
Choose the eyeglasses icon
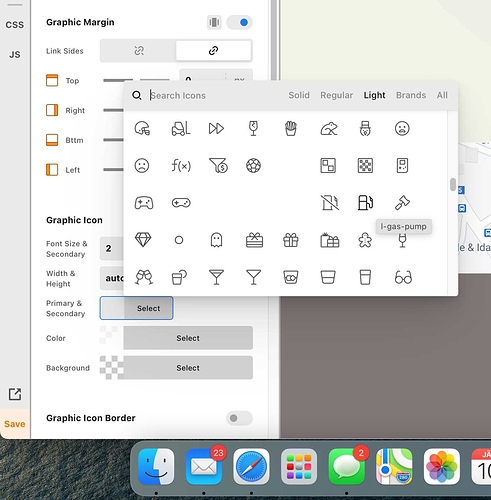[x=403, y=277]
